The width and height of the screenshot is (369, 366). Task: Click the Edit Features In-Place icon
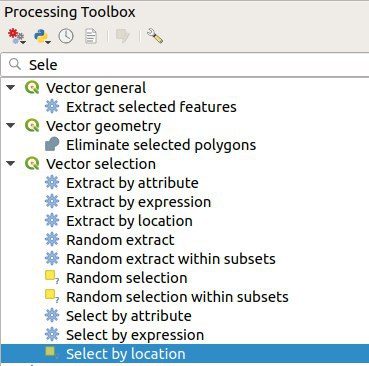pyautogui.click(x=122, y=36)
